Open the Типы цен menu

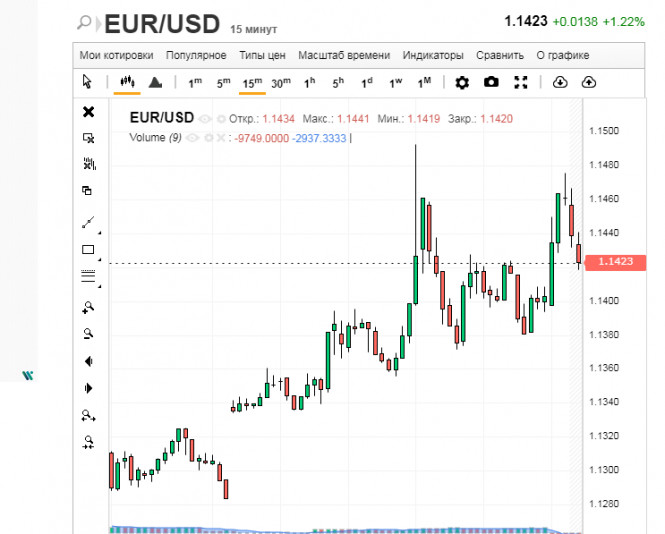[262, 56]
